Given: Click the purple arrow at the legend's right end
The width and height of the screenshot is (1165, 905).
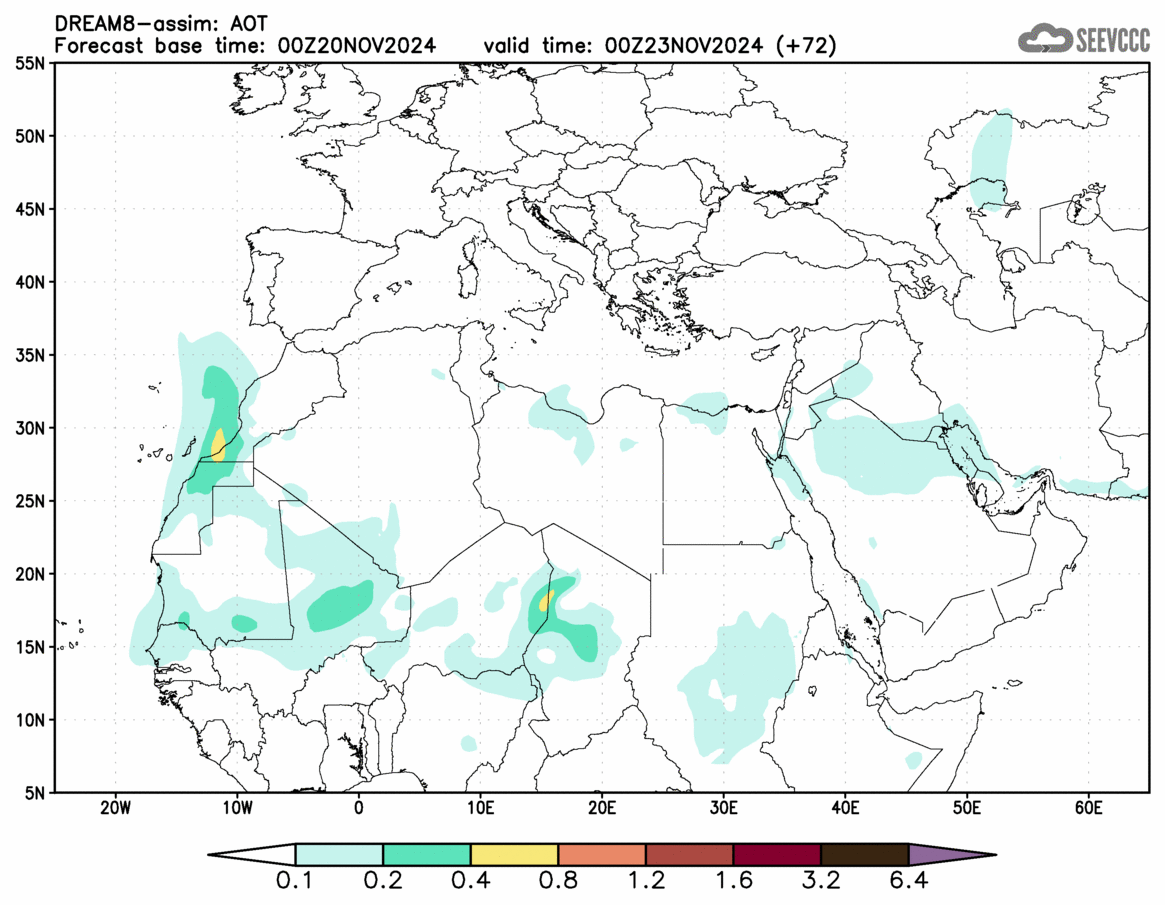Looking at the screenshot, I should point(951,854).
